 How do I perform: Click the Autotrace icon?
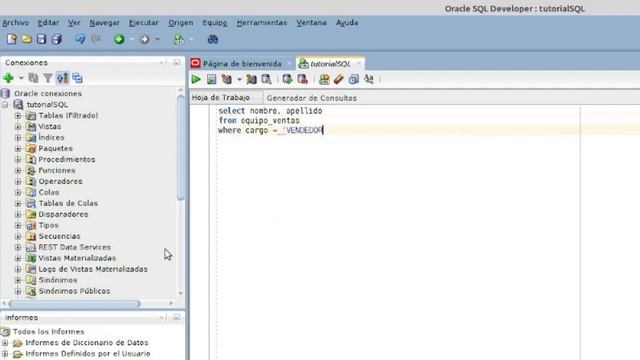point(251,79)
